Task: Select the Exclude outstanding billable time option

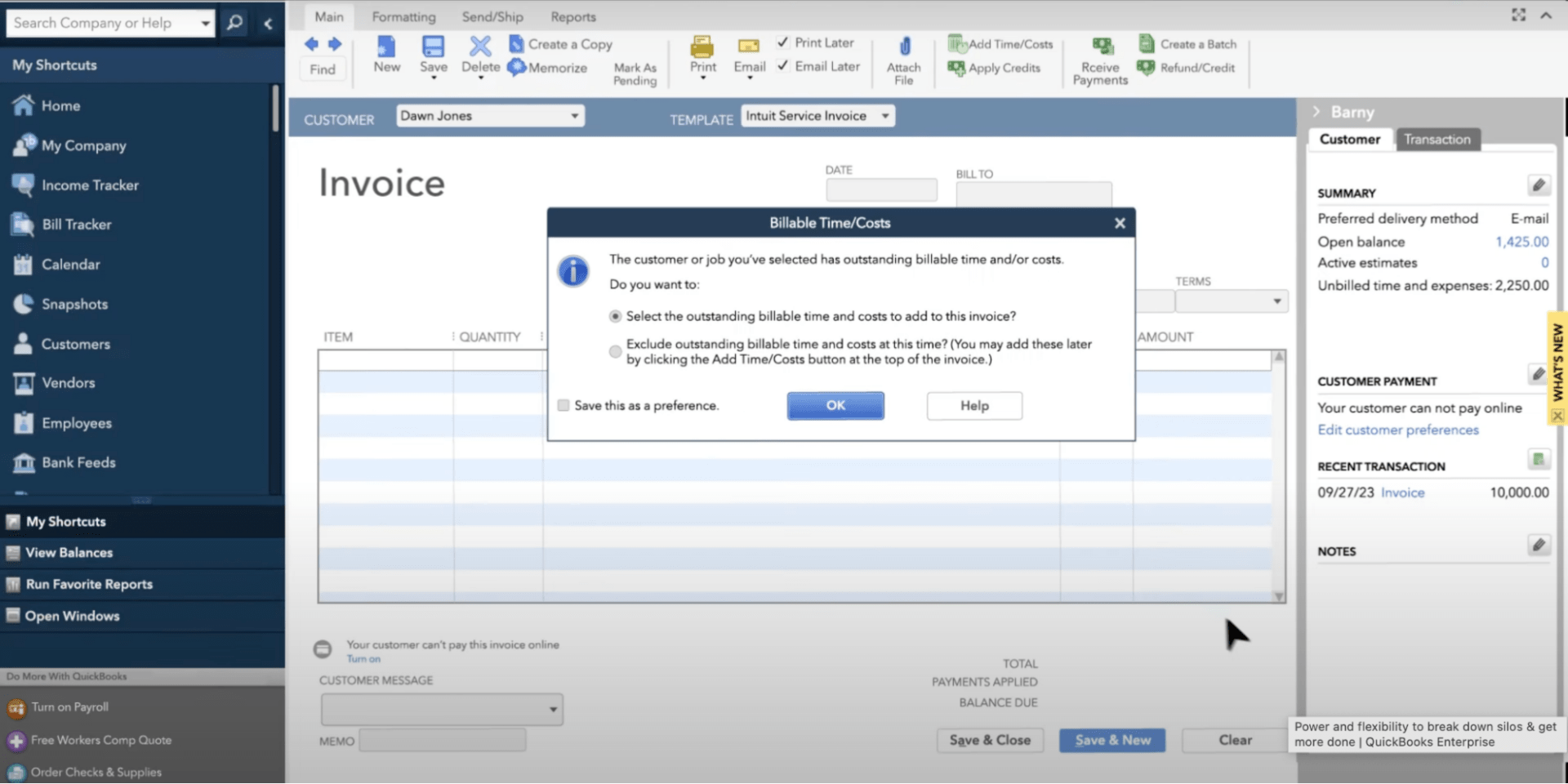Action: (615, 351)
